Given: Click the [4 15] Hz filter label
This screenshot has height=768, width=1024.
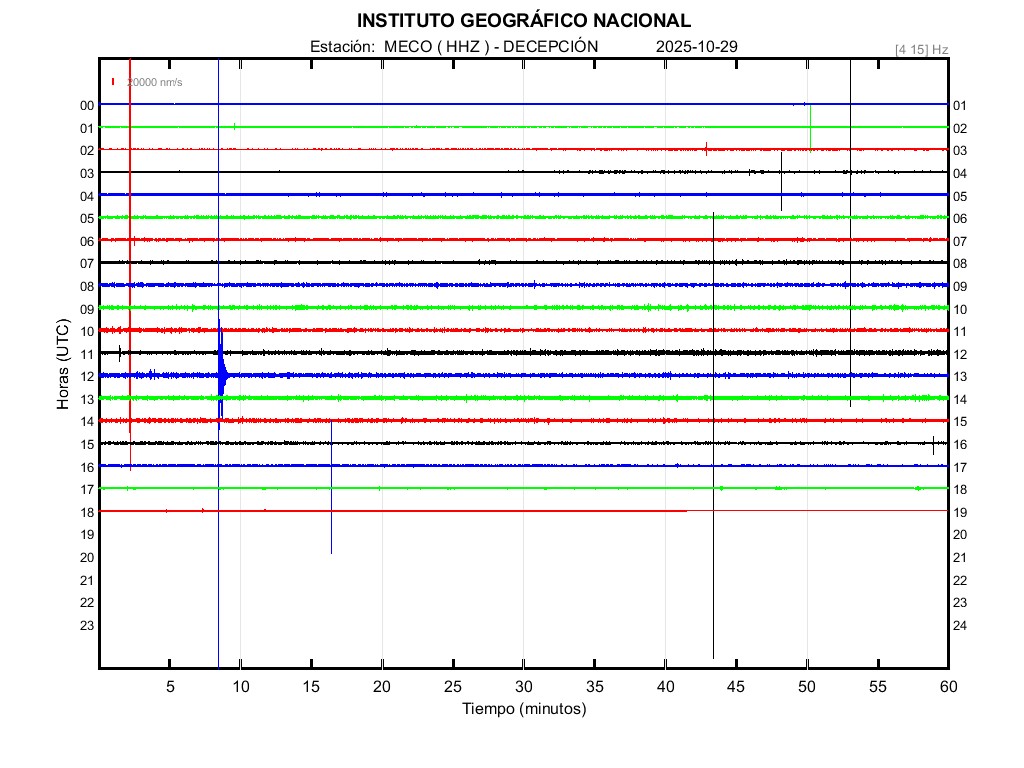Looking at the screenshot, I should pyautogui.click(x=921, y=49).
